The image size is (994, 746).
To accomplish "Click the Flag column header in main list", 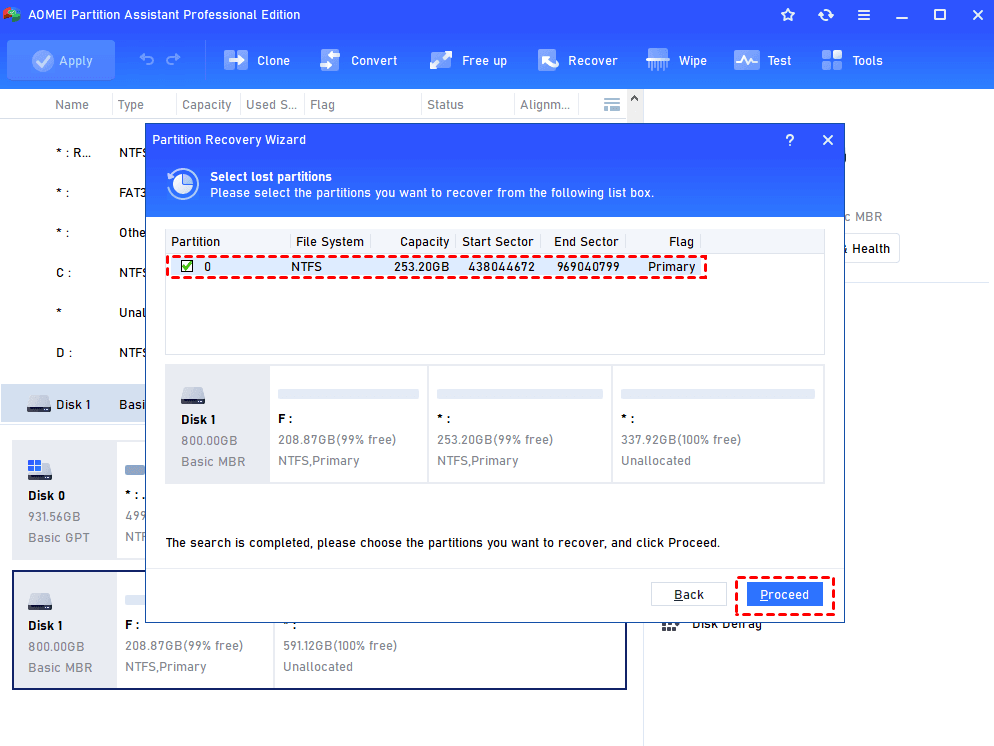I will [322, 105].
